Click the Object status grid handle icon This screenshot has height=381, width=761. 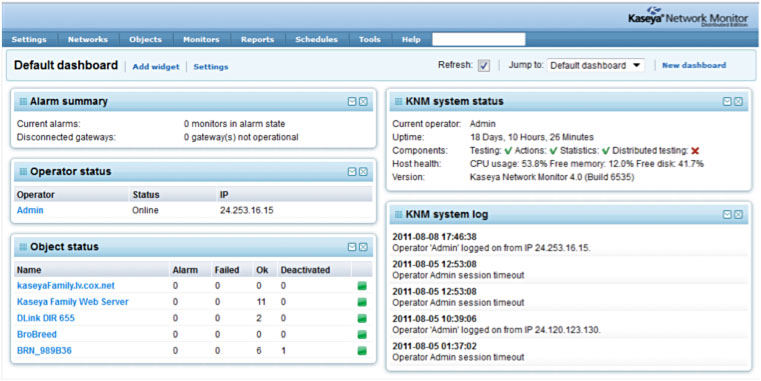pyautogui.click(x=23, y=247)
